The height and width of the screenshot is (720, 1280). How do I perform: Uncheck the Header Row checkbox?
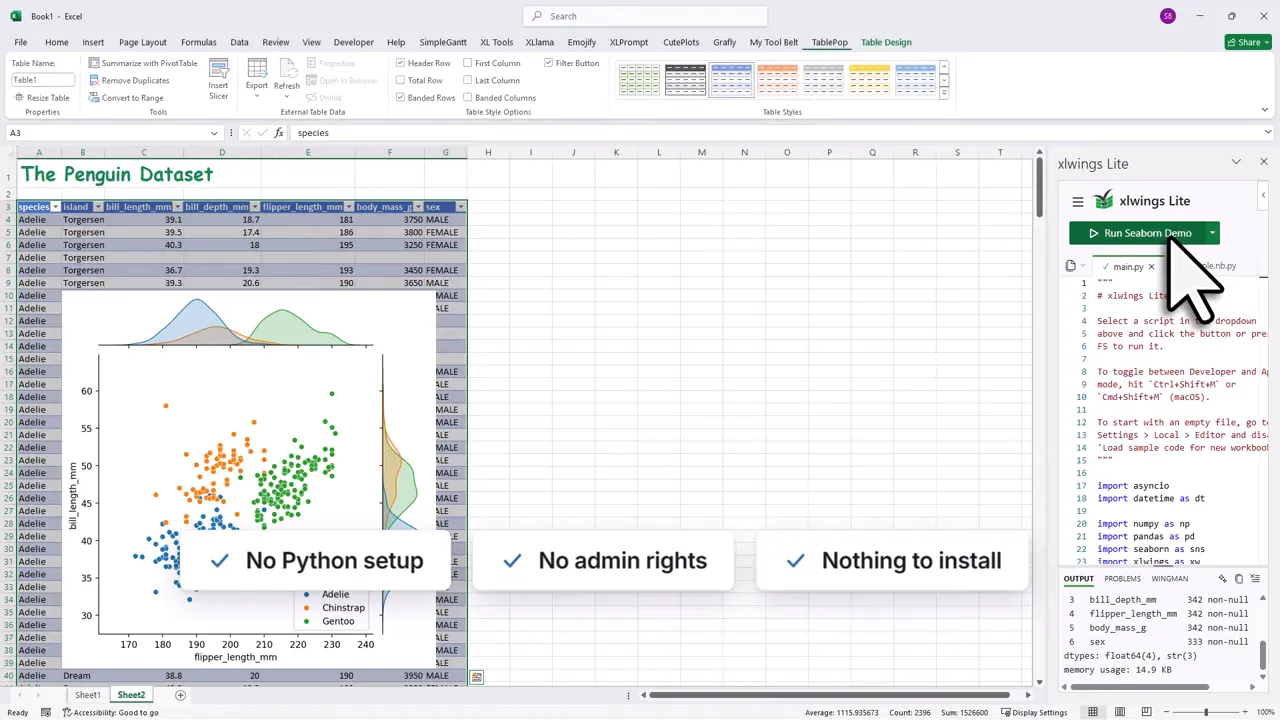[x=400, y=63]
